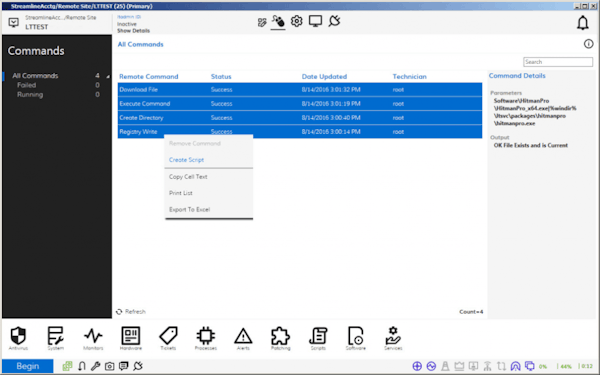Click the blue wave circle icon at bottom right
Image resolution: width=600 pixels, height=375 pixels.
click(x=431, y=366)
